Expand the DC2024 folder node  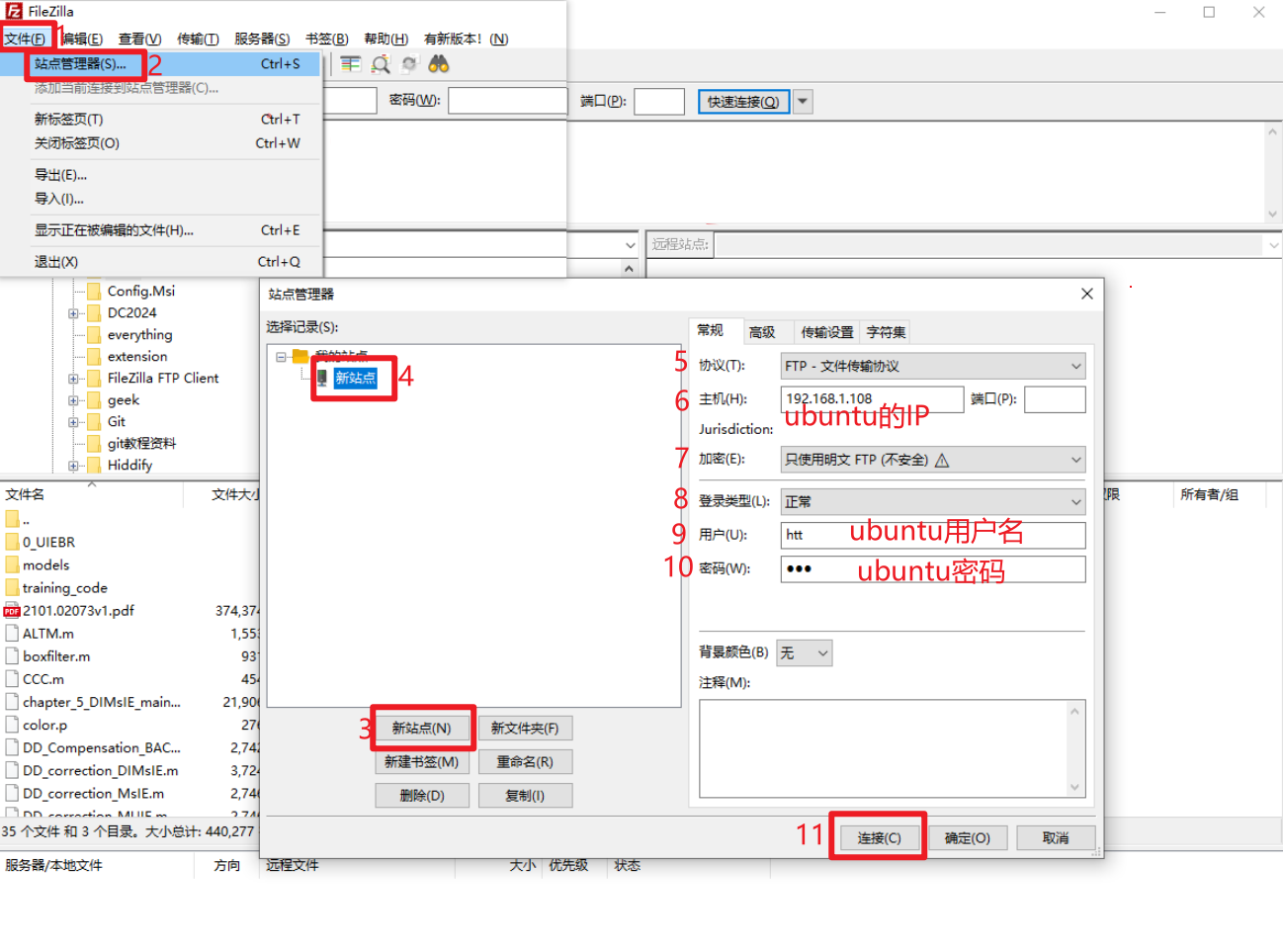tap(73, 312)
